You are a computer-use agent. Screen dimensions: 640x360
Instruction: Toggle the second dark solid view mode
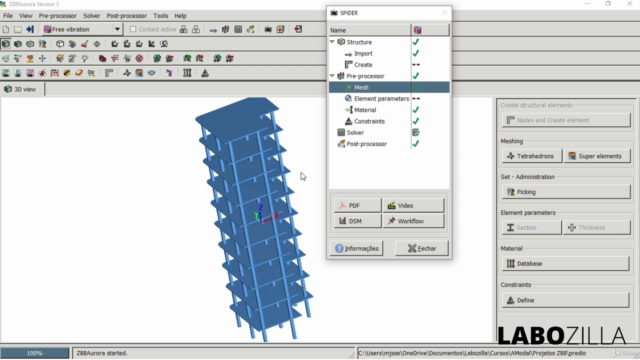18,44
